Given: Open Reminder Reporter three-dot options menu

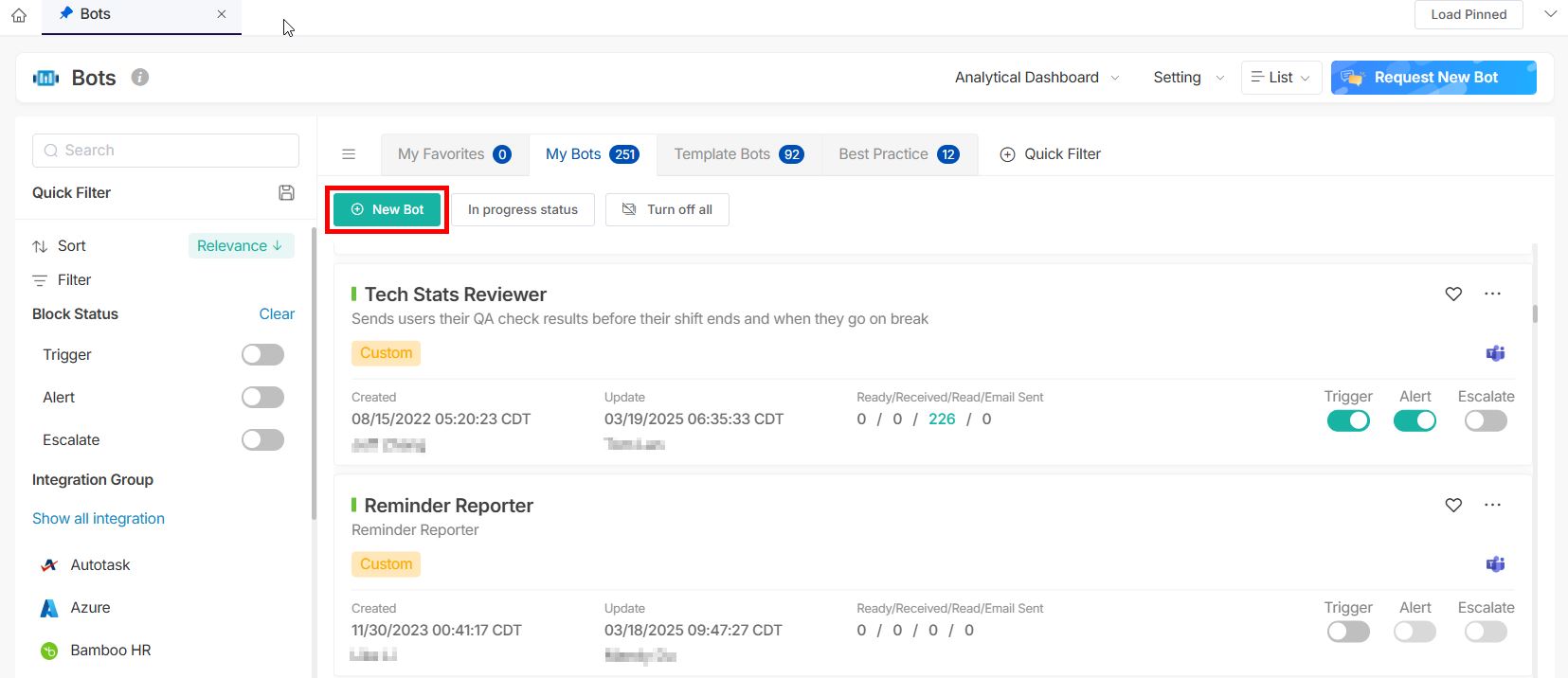Looking at the screenshot, I should point(1492,505).
